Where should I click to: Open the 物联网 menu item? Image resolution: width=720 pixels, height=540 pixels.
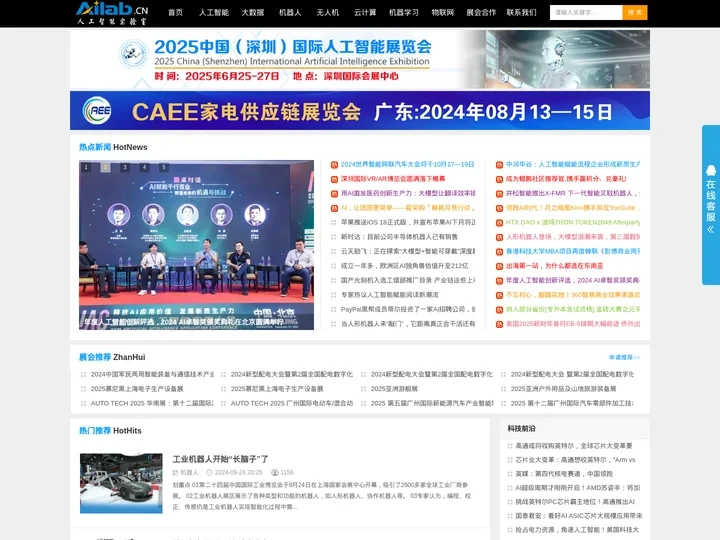pyautogui.click(x=443, y=12)
